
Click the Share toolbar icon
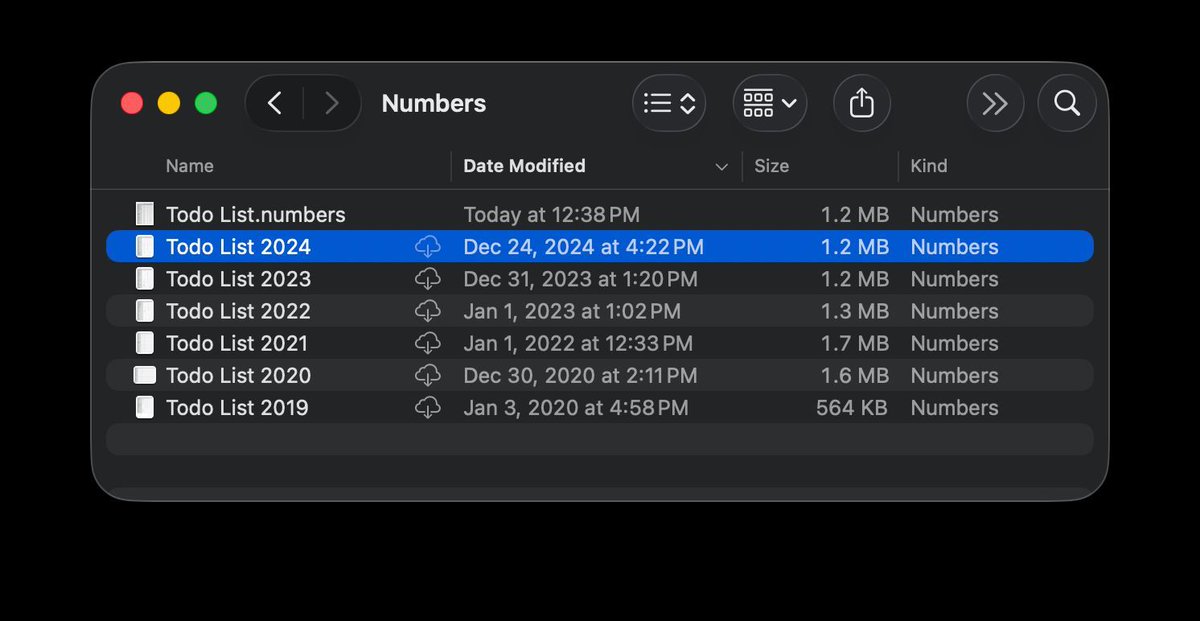[862, 103]
